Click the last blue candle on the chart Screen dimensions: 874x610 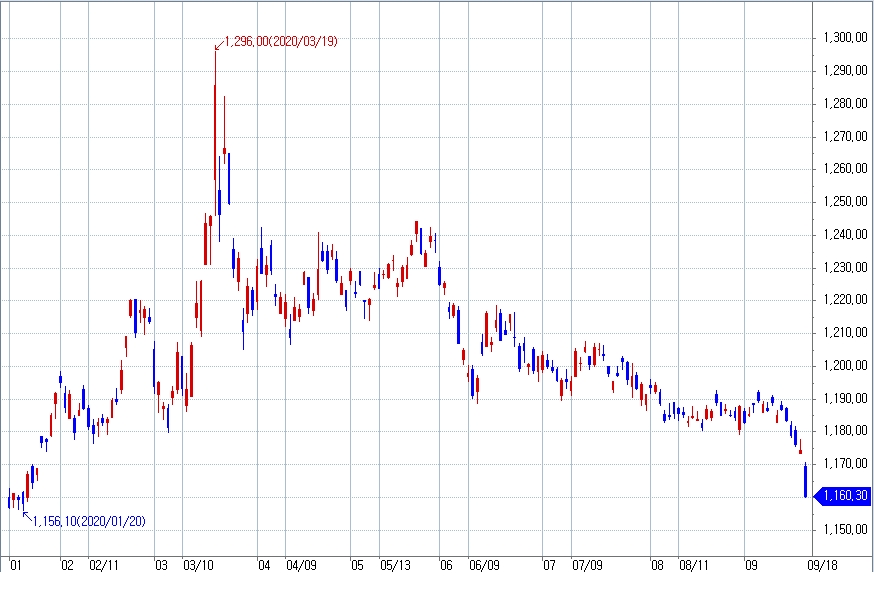click(805, 481)
